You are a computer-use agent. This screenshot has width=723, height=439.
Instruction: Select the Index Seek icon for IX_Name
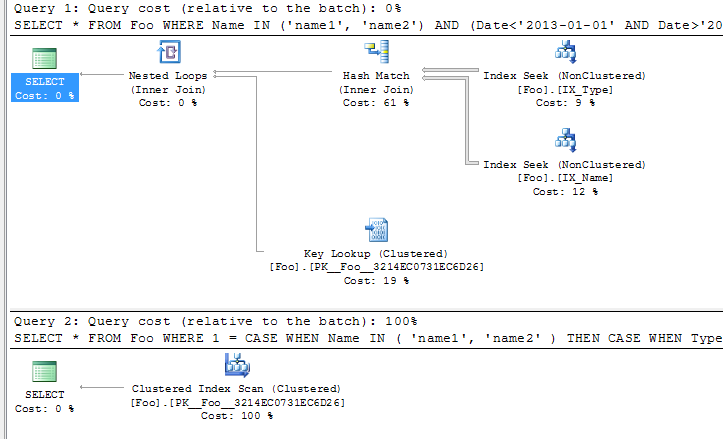(x=564, y=140)
